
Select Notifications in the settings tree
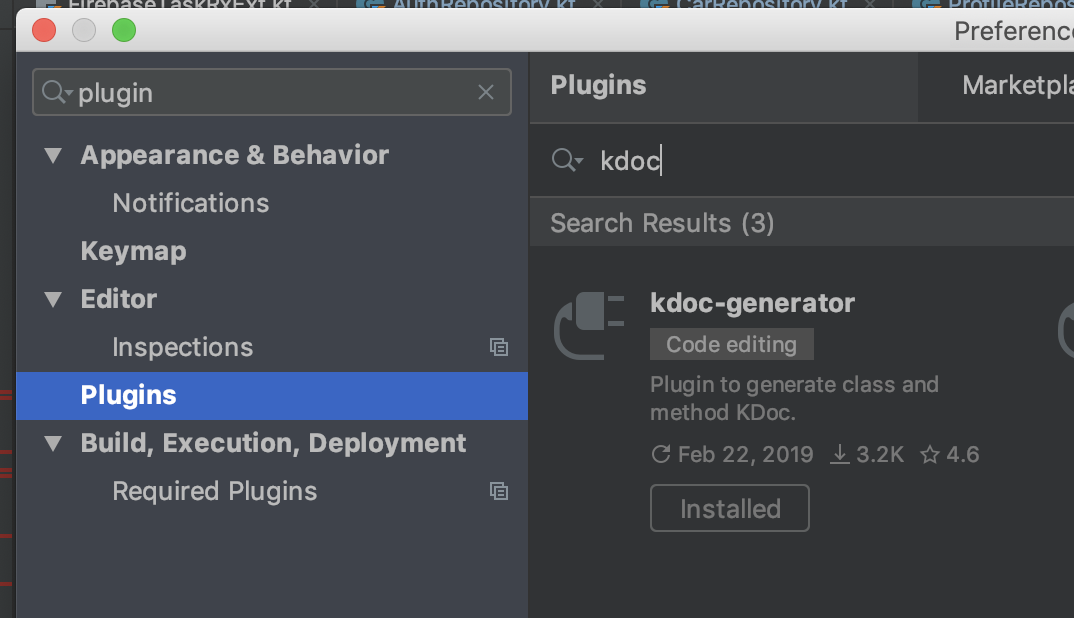coord(190,203)
